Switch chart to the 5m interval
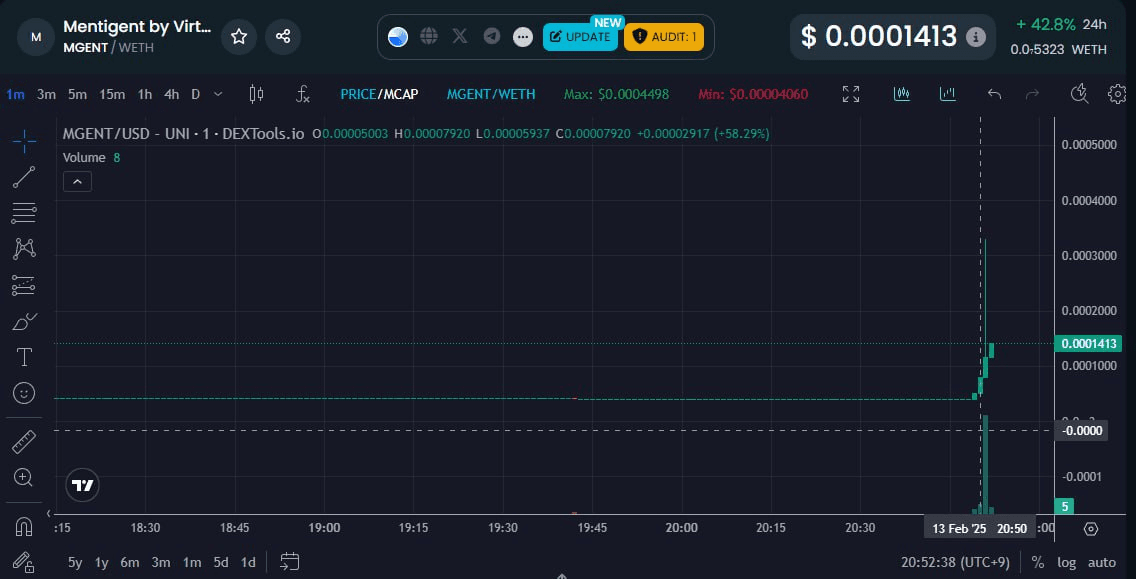Image resolution: width=1136 pixels, height=579 pixels. [x=78, y=94]
